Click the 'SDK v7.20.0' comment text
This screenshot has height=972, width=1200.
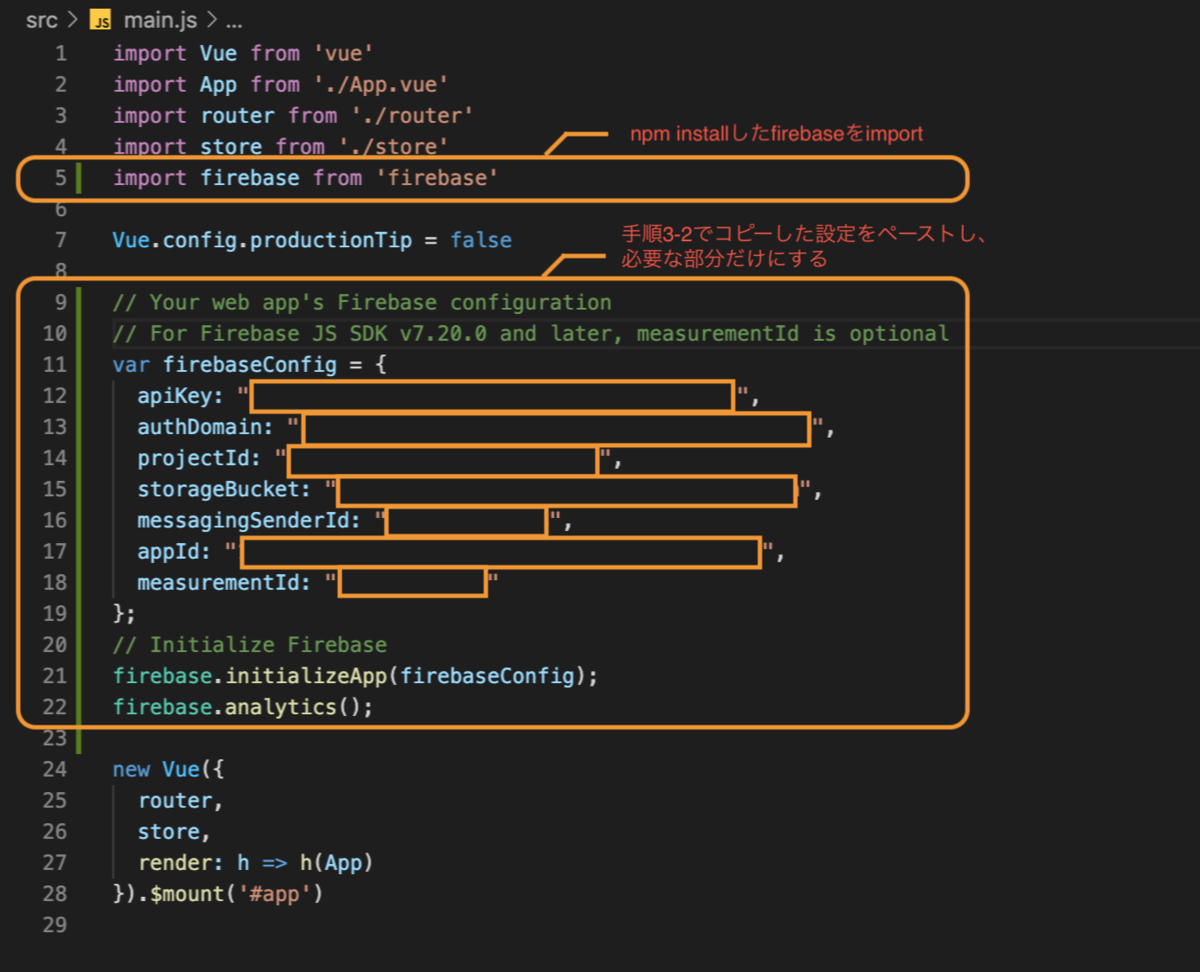click(418, 333)
